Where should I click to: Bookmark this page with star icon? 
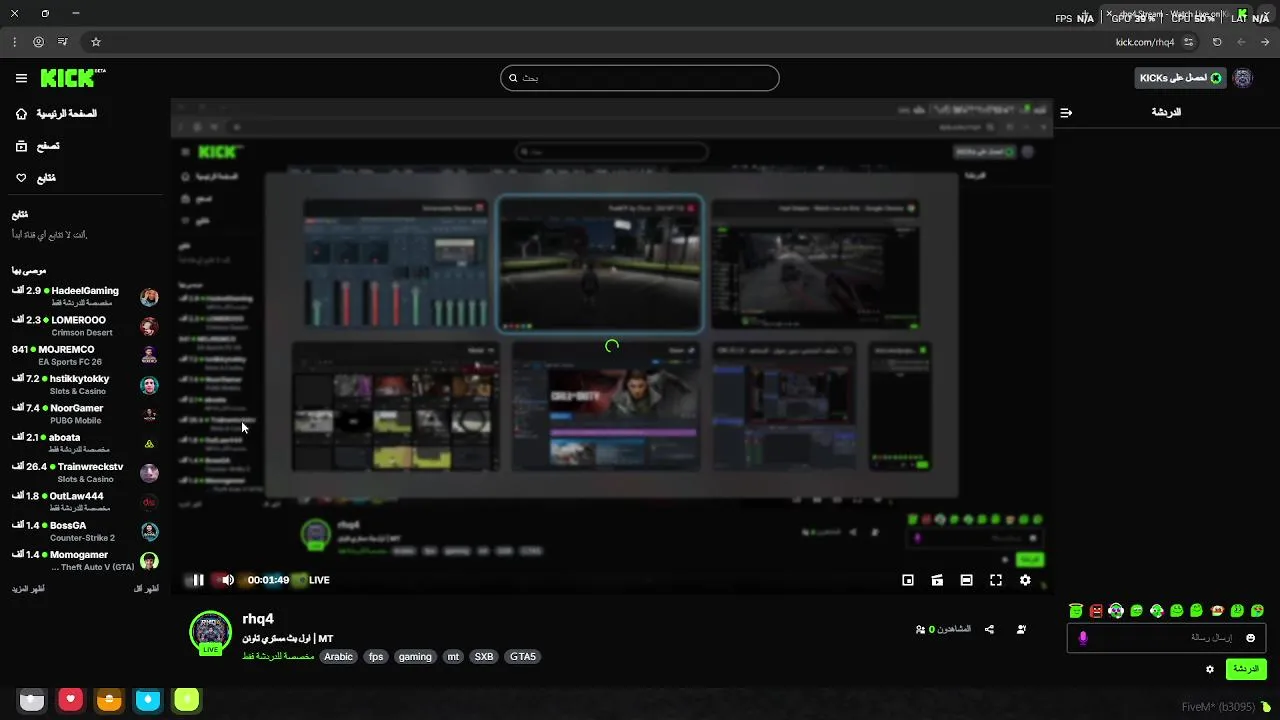click(96, 42)
